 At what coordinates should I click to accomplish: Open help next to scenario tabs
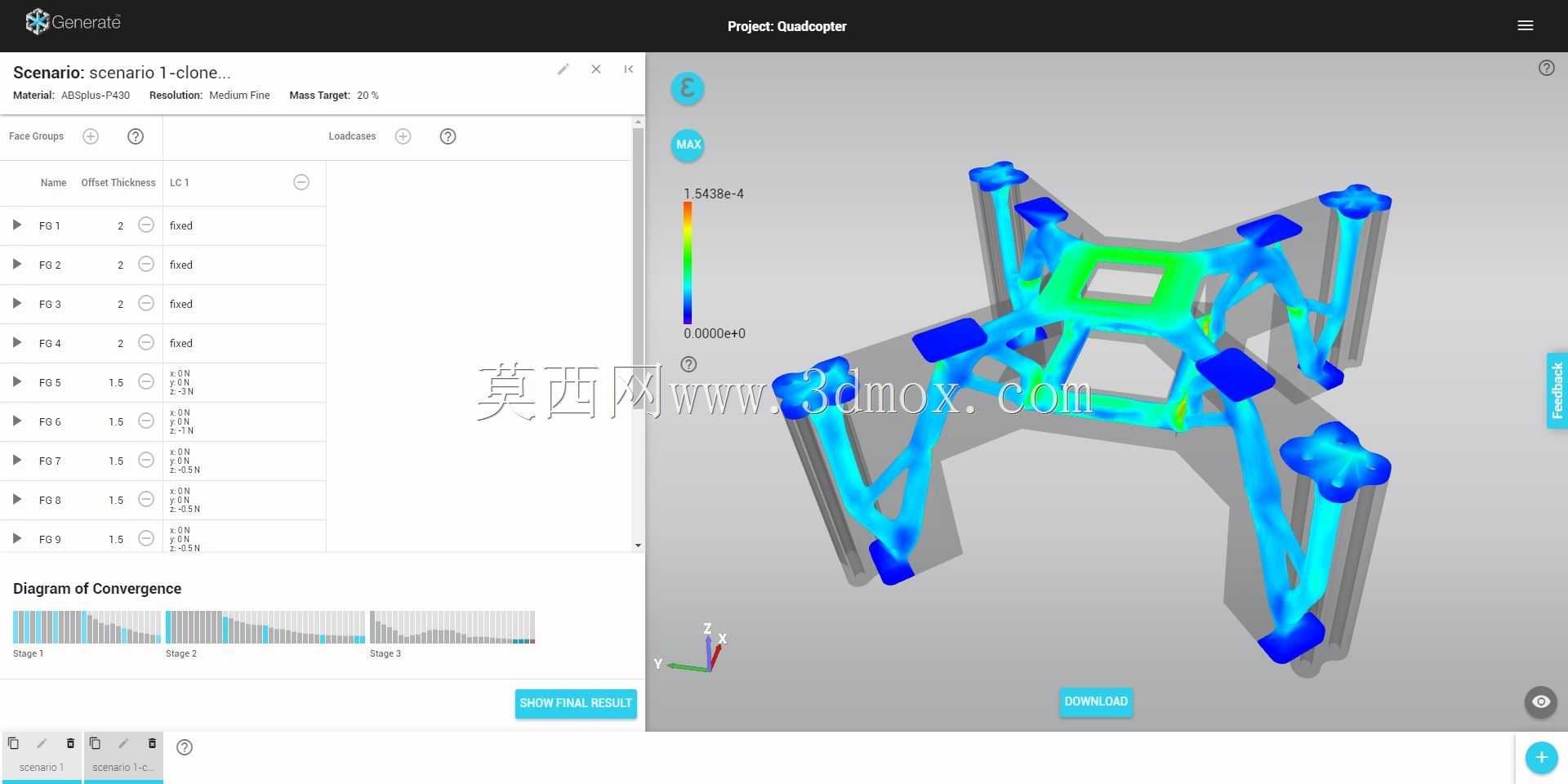tap(185, 747)
